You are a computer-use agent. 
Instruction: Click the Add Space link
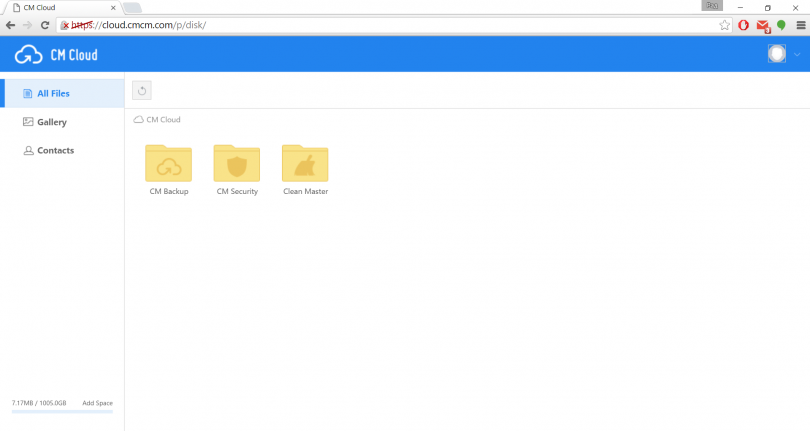(97, 403)
